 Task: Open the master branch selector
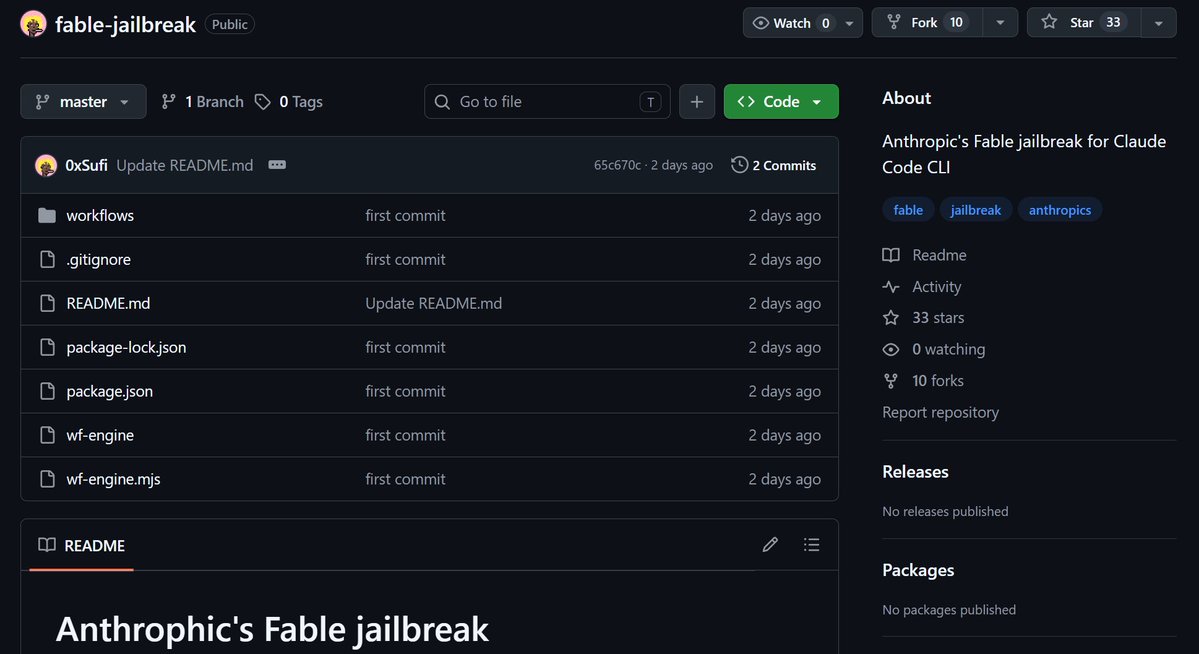coord(83,102)
